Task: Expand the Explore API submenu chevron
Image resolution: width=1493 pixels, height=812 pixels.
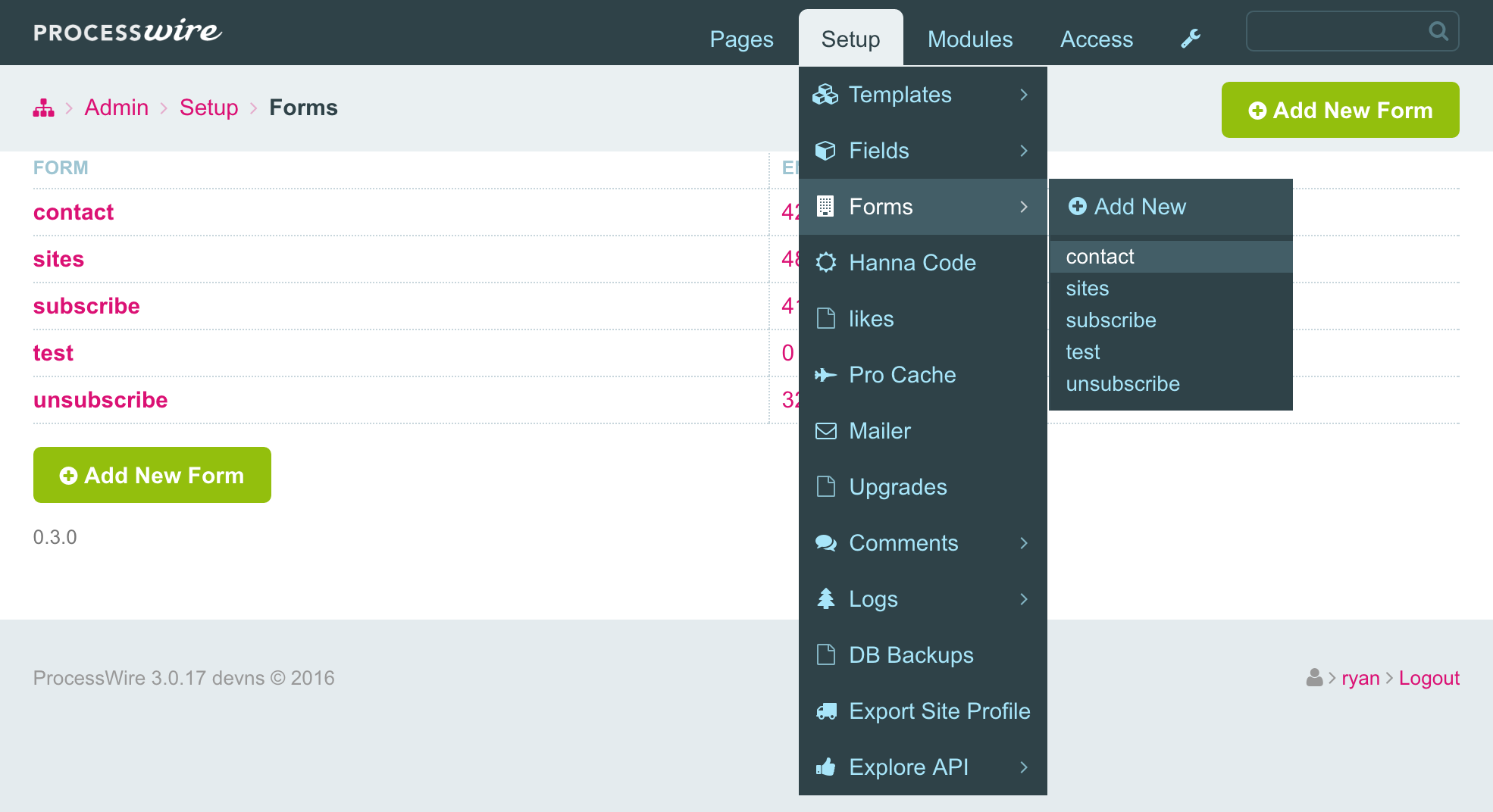Action: 1024,767
